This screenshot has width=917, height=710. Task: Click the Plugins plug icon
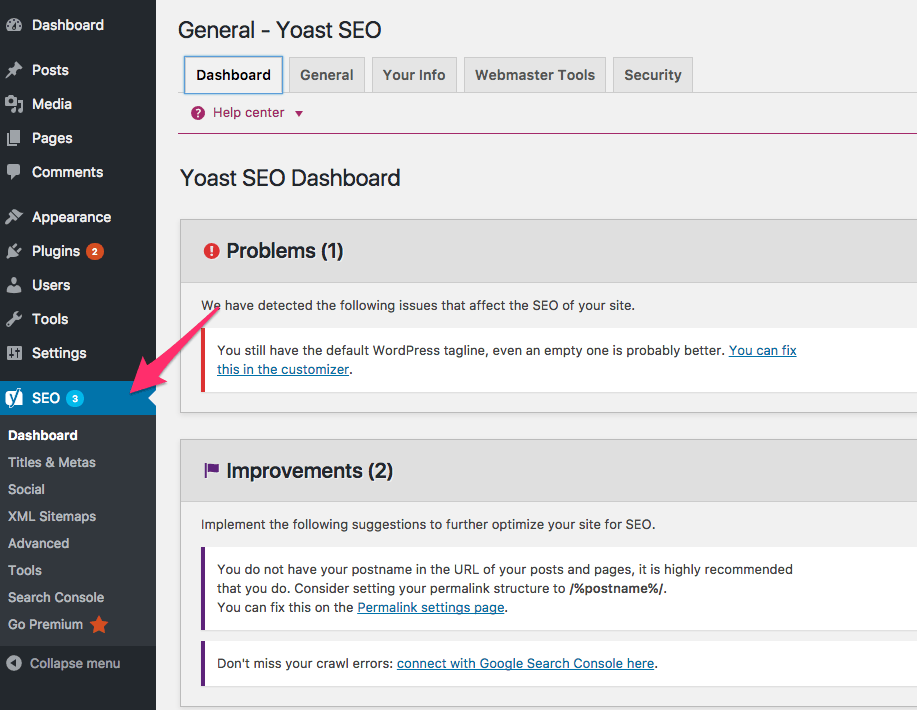[14, 251]
